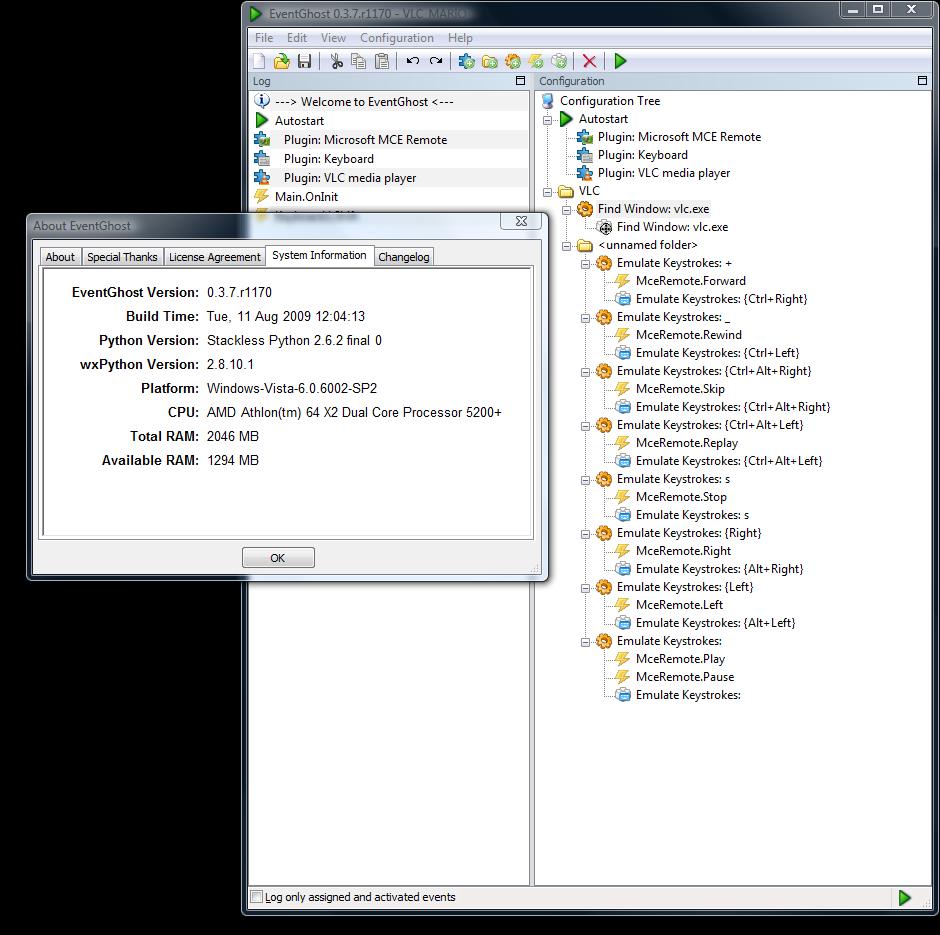This screenshot has width=940, height=935.
Task: Click the OK button in About dialog
Action: point(278,558)
